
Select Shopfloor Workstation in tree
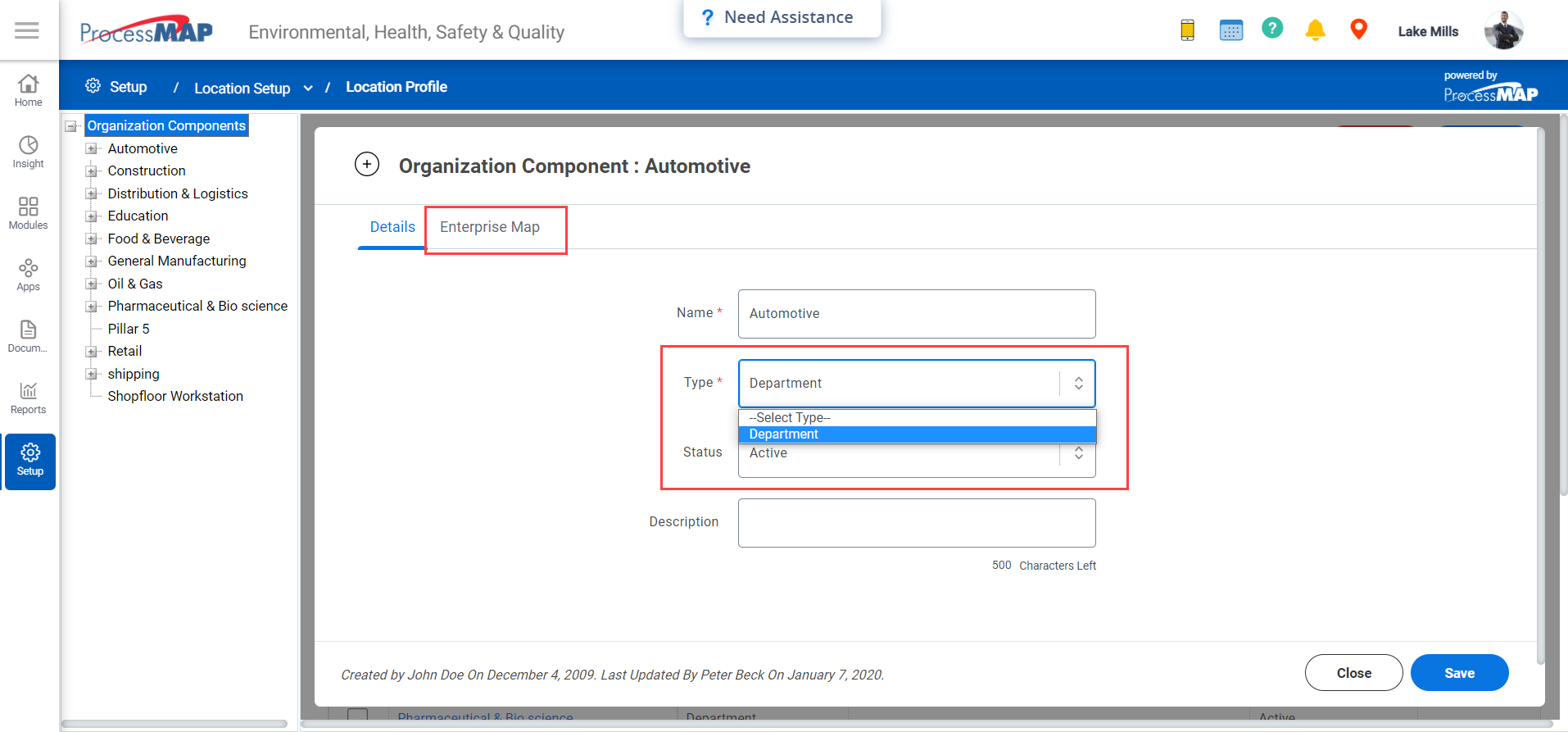click(175, 396)
